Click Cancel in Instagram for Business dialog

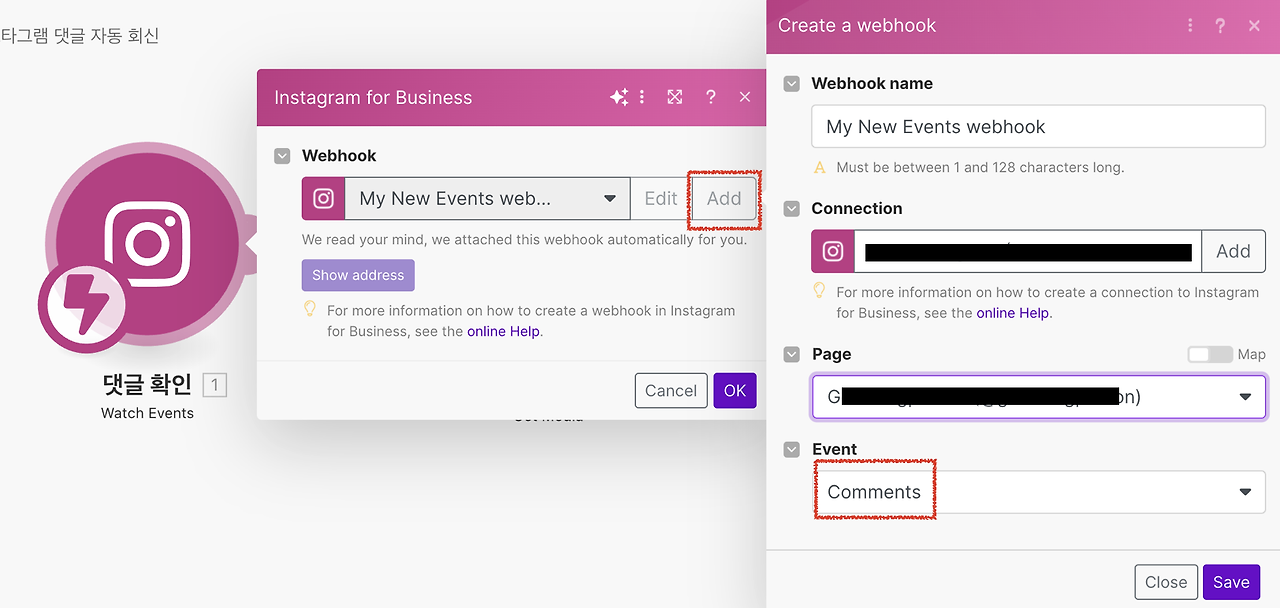click(671, 391)
